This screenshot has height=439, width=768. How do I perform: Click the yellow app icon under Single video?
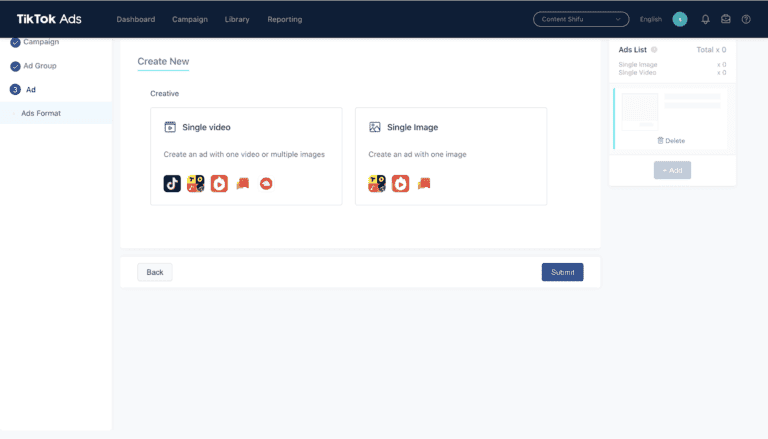(x=195, y=183)
